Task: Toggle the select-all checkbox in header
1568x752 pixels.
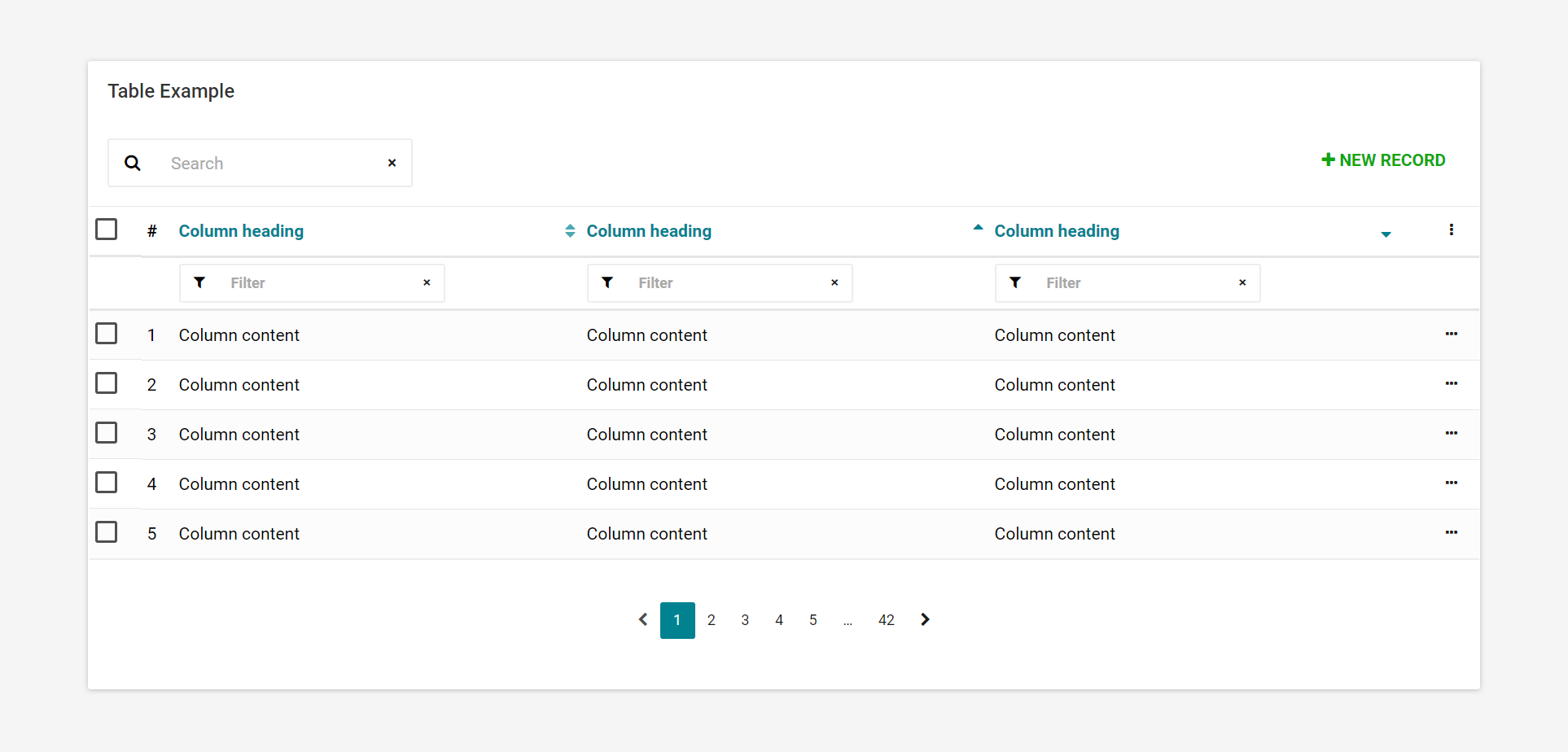Action: tap(107, 230)
